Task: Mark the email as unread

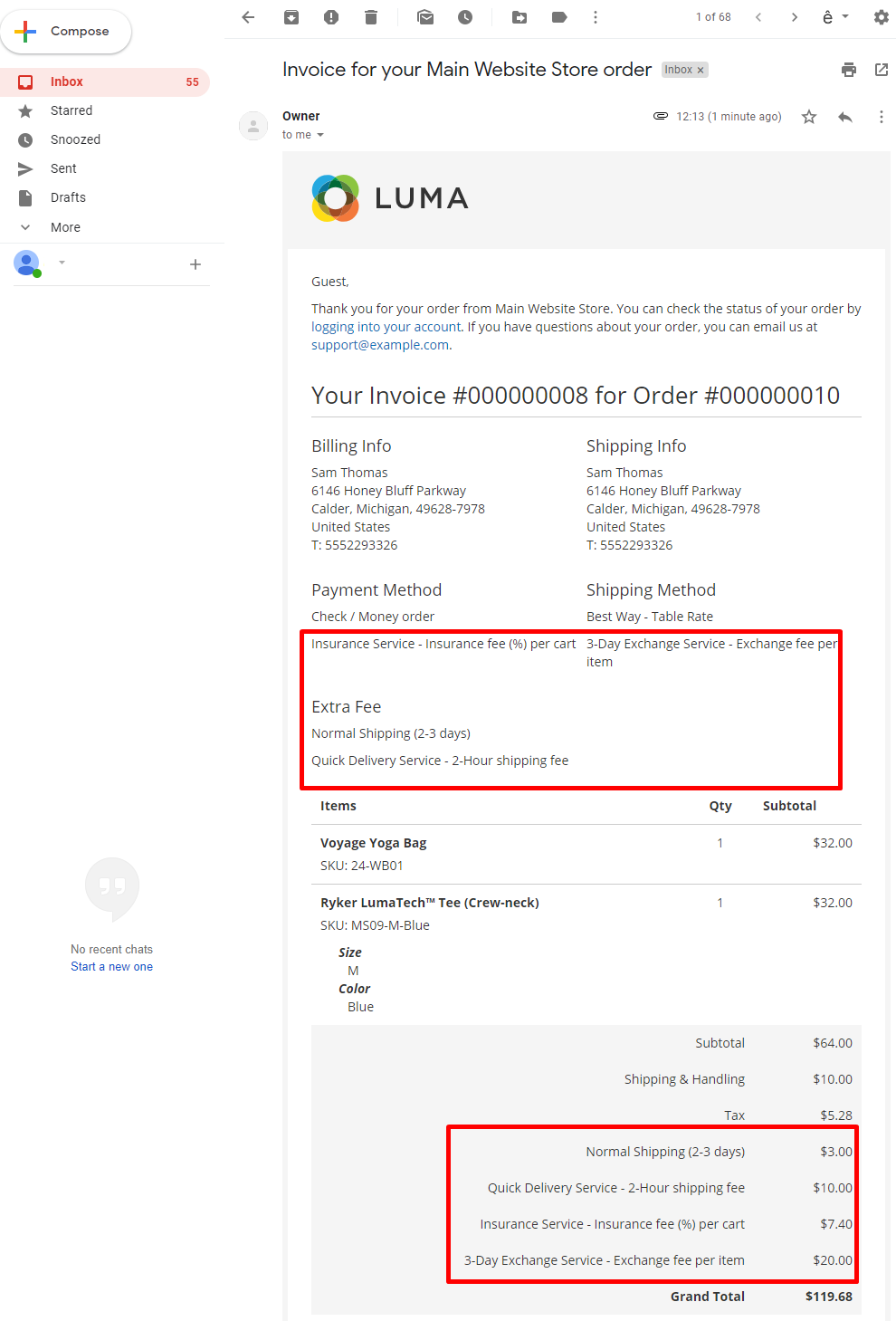Action: click(425, 17)
